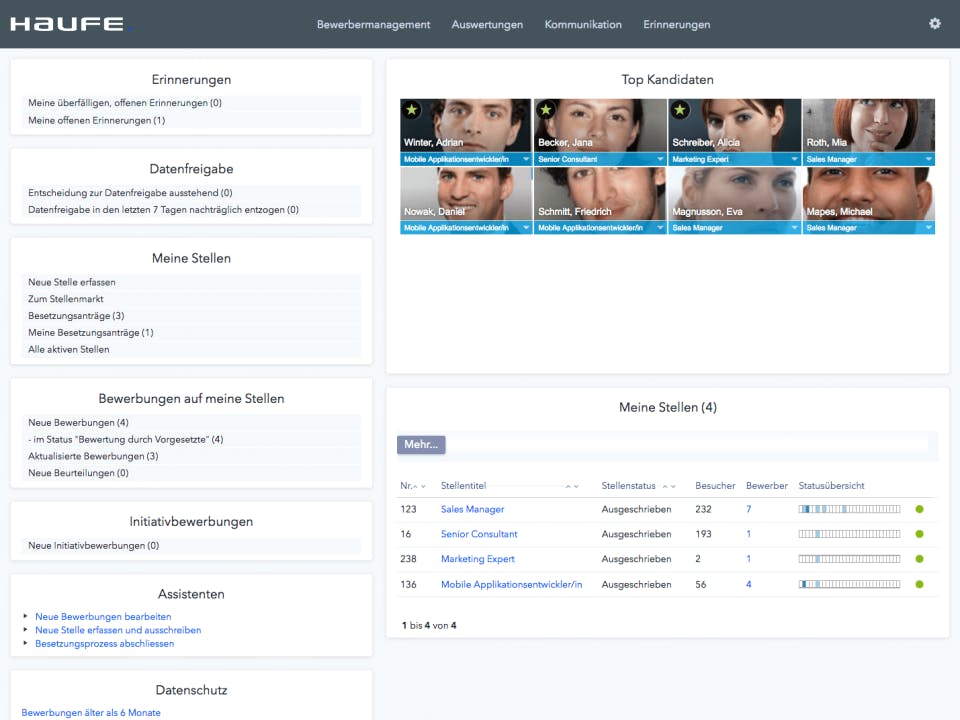Click green status dot for Sales Manager row
The height and width of the screenshot is (720, 960).
(919, 509)
